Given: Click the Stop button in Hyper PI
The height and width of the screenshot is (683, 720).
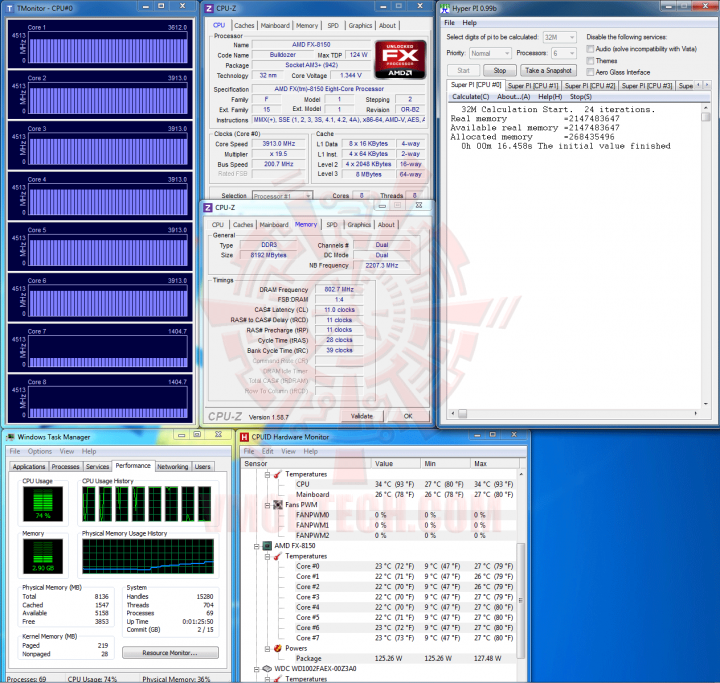Looking at the screenshot, I should 500,71.
